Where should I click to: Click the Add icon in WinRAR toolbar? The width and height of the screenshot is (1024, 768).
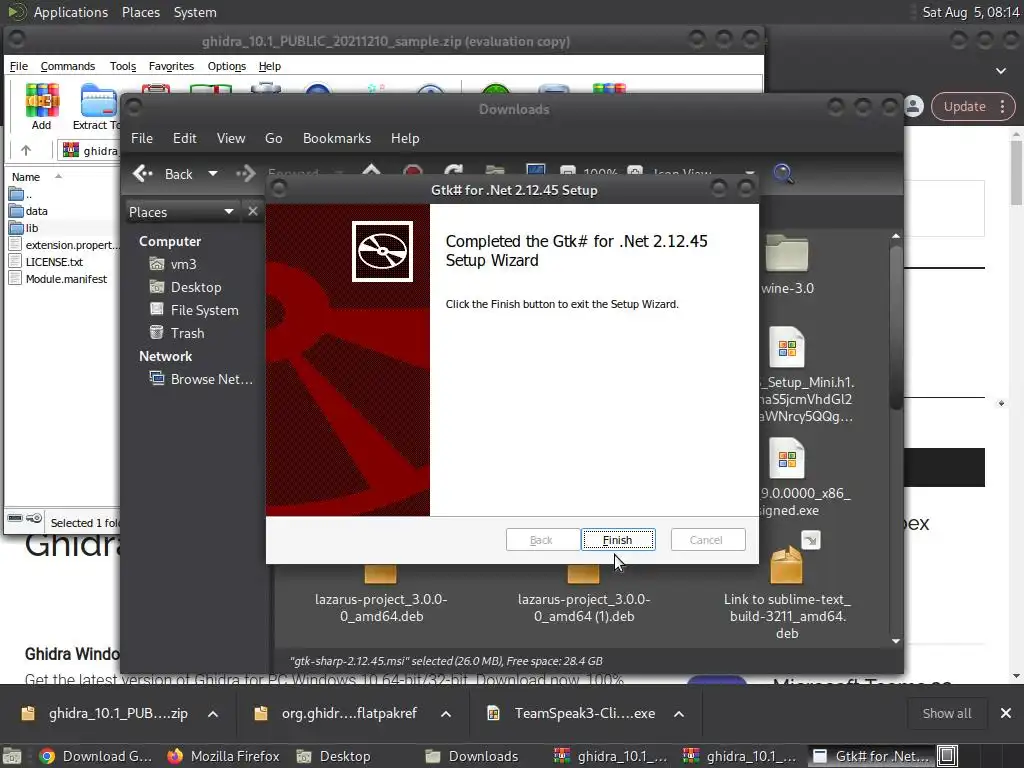click(42, 106)
